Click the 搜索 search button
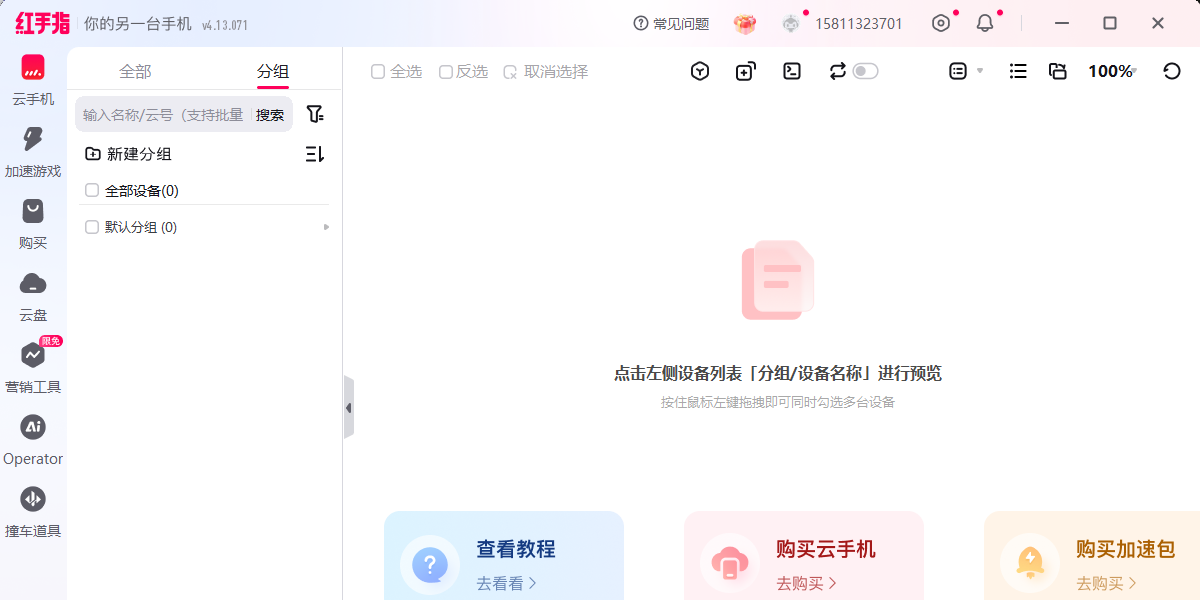 pos(270,115)
